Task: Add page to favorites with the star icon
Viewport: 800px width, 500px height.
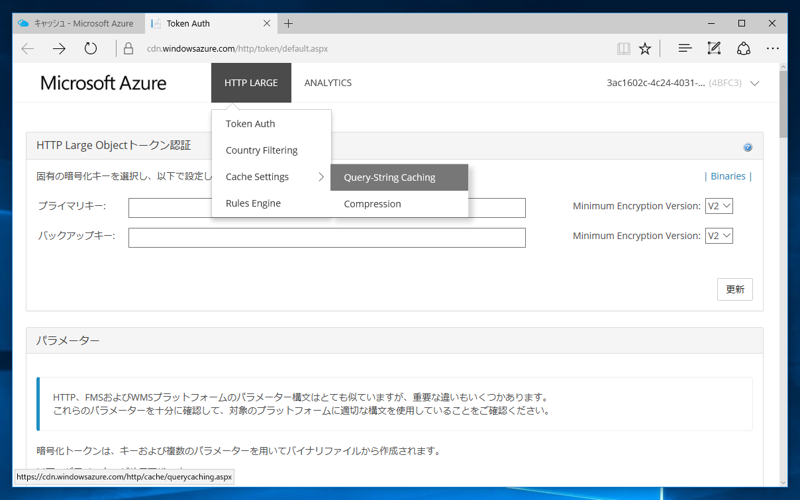Action: (x=645, y=48)
